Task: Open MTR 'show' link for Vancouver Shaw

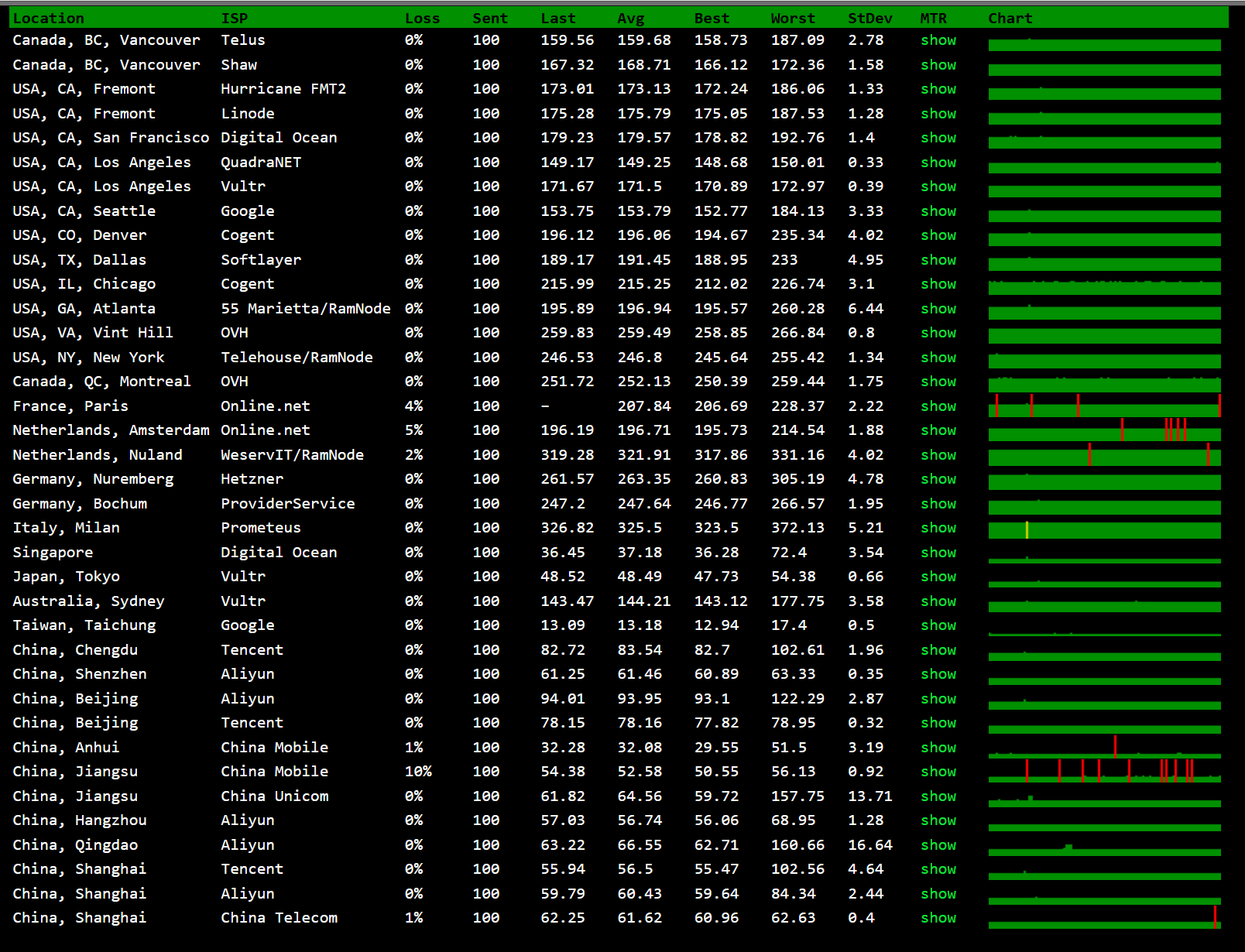Action: [938, 65]
